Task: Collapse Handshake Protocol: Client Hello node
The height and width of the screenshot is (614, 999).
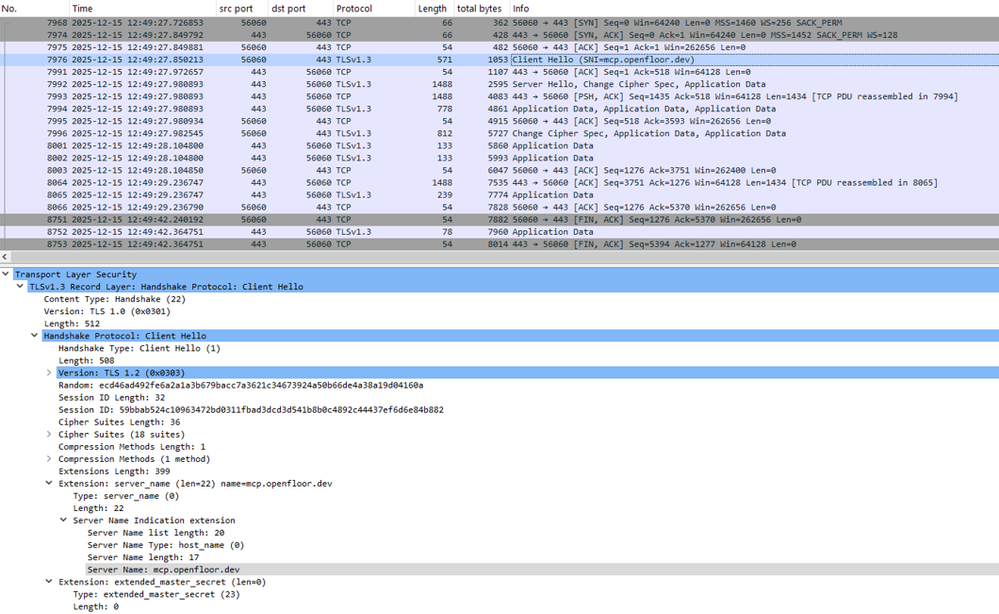Action: (x=36, y=336)
